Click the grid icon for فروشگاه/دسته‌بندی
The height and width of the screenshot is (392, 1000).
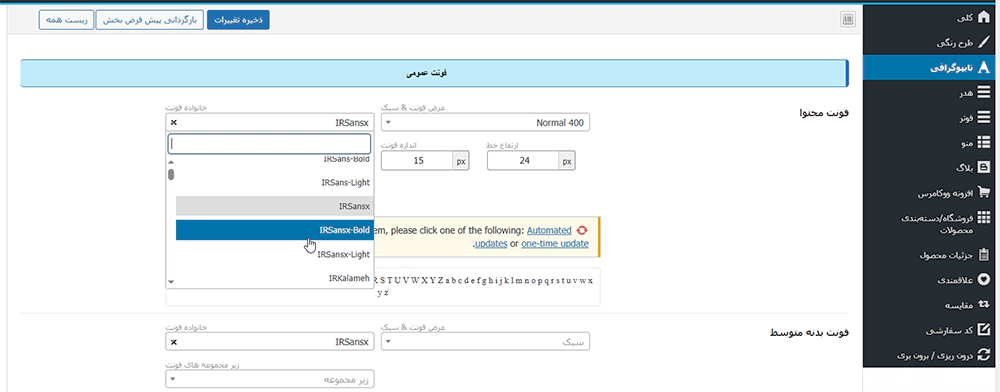coord(983,218)
